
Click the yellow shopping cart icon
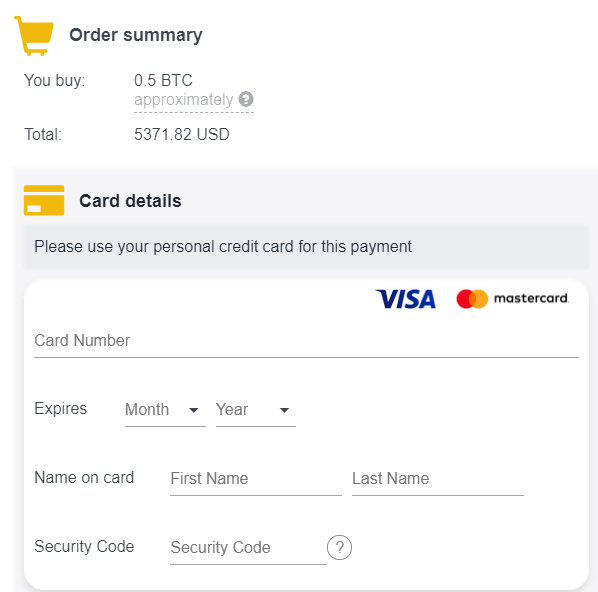click(34, 36)
